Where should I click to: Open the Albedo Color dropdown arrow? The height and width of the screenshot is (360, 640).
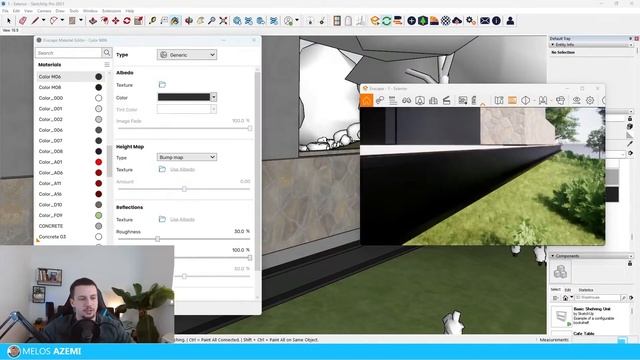213,97
